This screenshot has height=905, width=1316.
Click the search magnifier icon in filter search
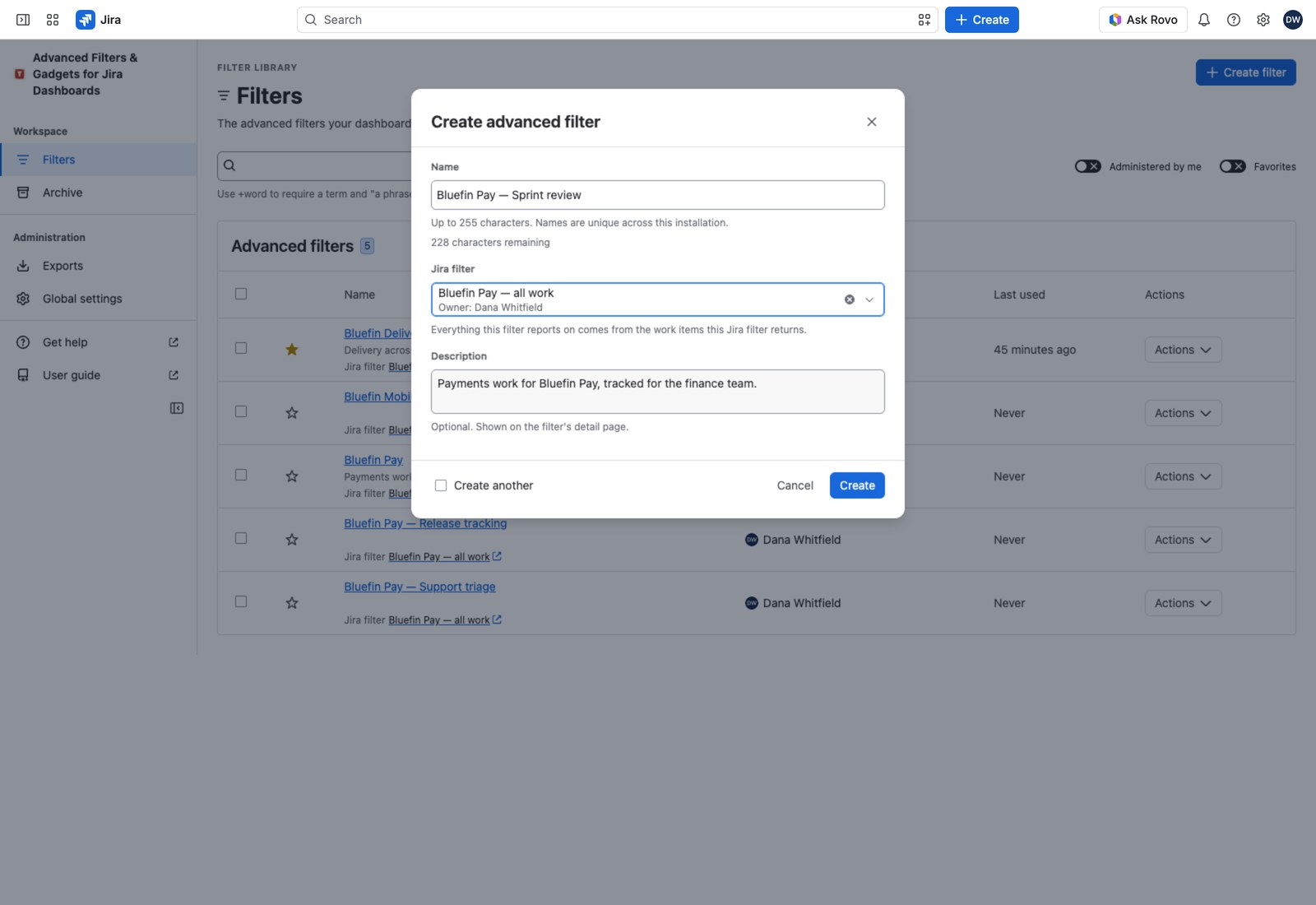230,165
